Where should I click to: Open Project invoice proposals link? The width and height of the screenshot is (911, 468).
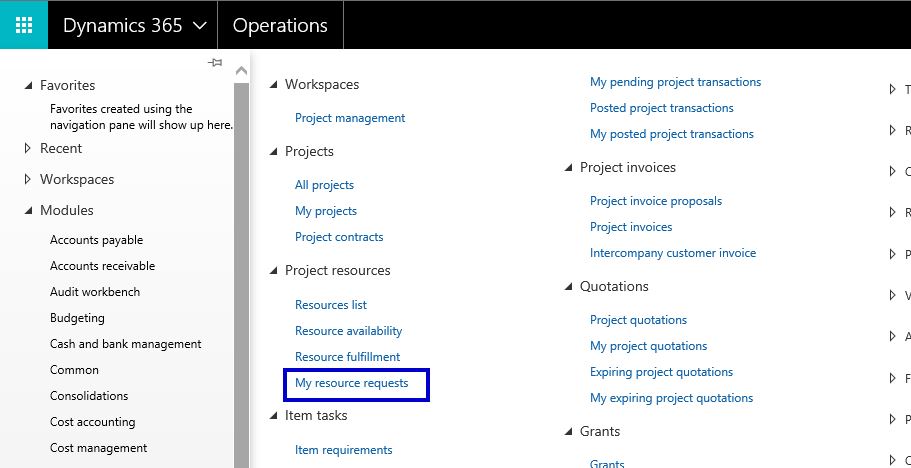[655, 201]
